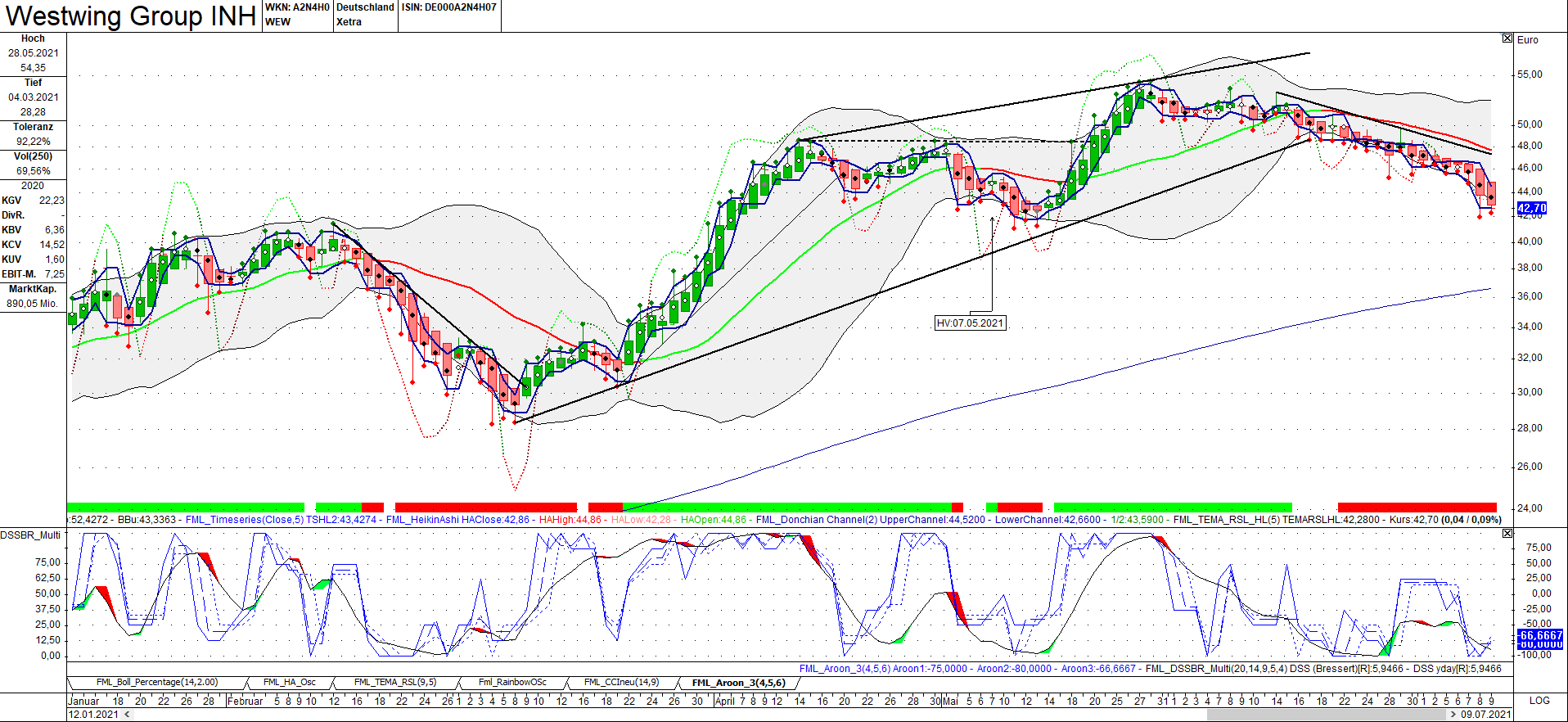Screen dimensions: 1568x722
Task: Click the end date 09.07.2021
Action: 1485,714
